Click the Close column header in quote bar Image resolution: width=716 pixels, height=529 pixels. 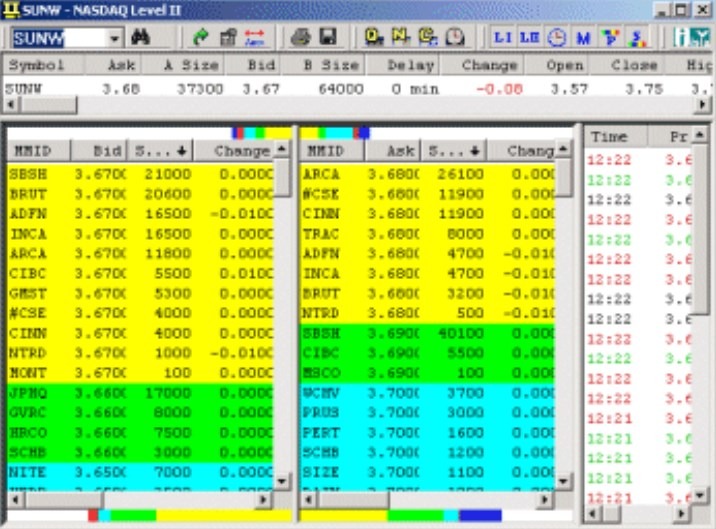click(x=625, y=65)
